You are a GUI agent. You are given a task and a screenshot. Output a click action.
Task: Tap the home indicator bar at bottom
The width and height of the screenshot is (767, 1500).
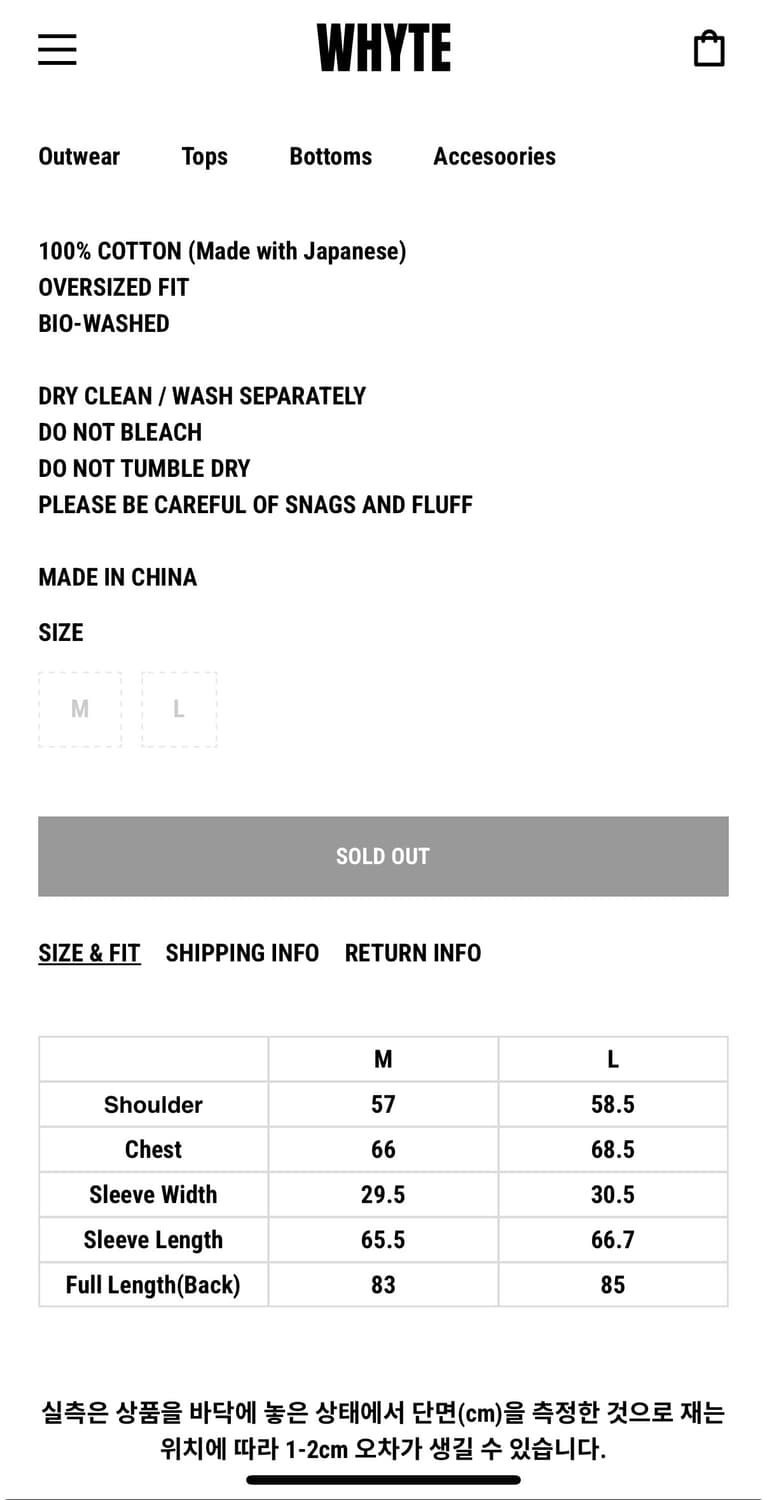tap(383, 1480)
